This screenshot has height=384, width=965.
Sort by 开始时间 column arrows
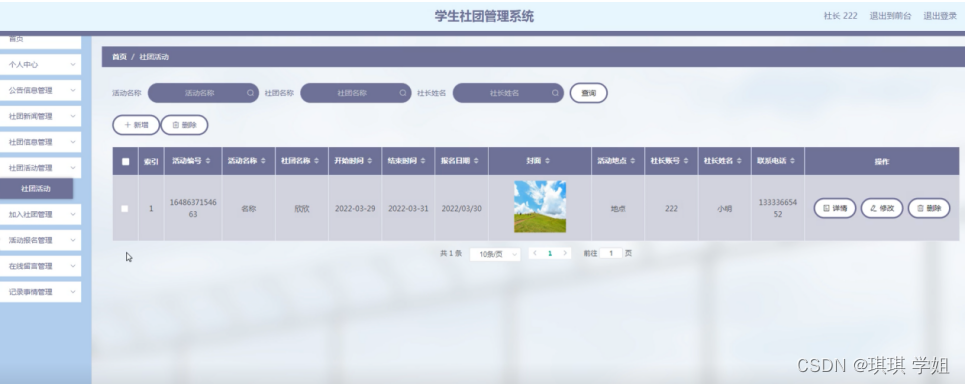click(370, 161)
